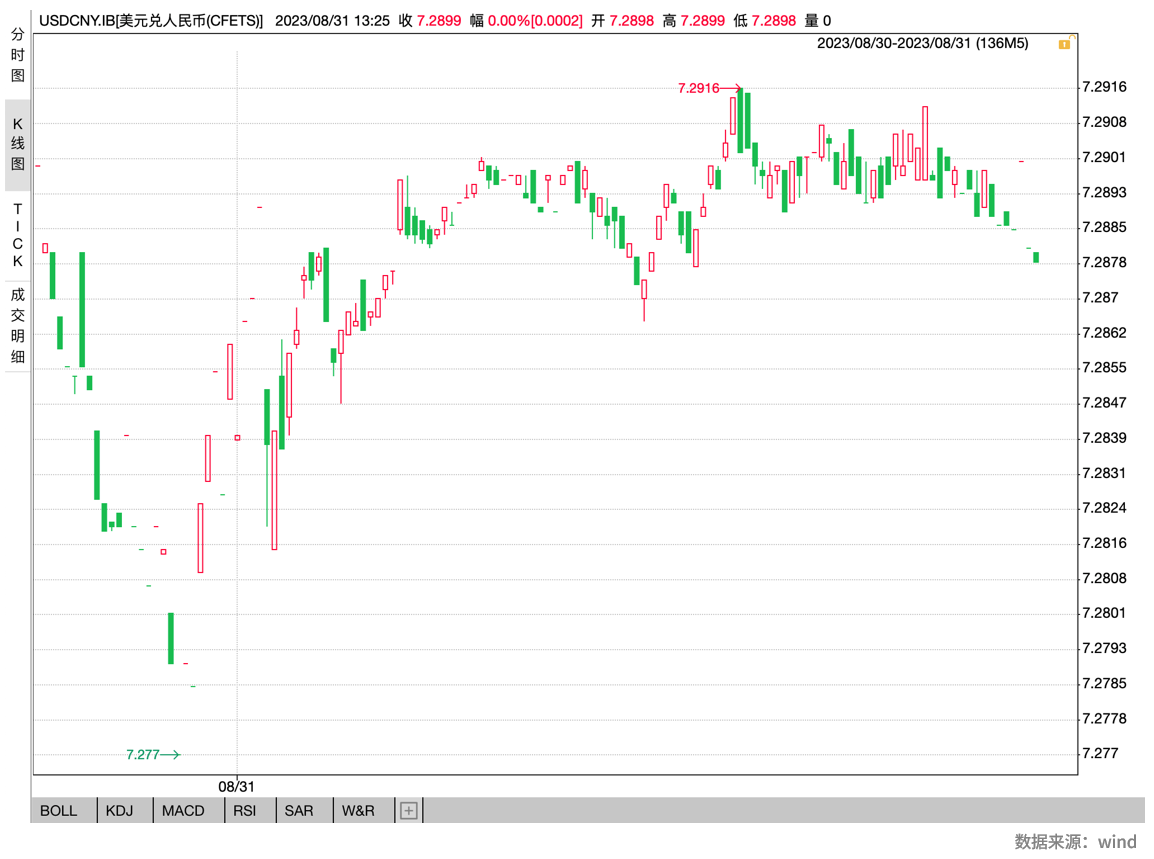
Task: Click the 7.277 label on price axis
Action: pos(1100,753)
